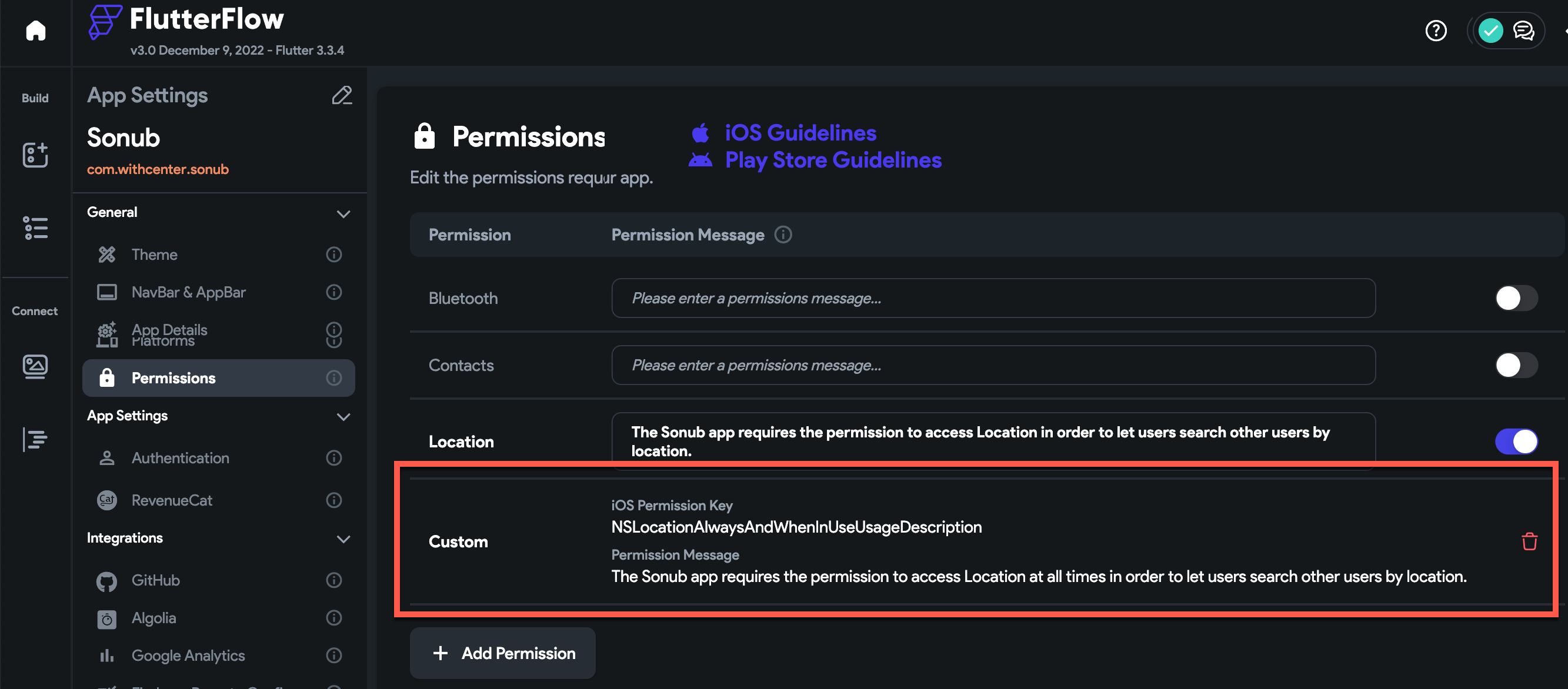The height and width of the screenshot is (689, 1568).
Task: Click the RevenueCat integration icon
Action: [x=106, y=500]
